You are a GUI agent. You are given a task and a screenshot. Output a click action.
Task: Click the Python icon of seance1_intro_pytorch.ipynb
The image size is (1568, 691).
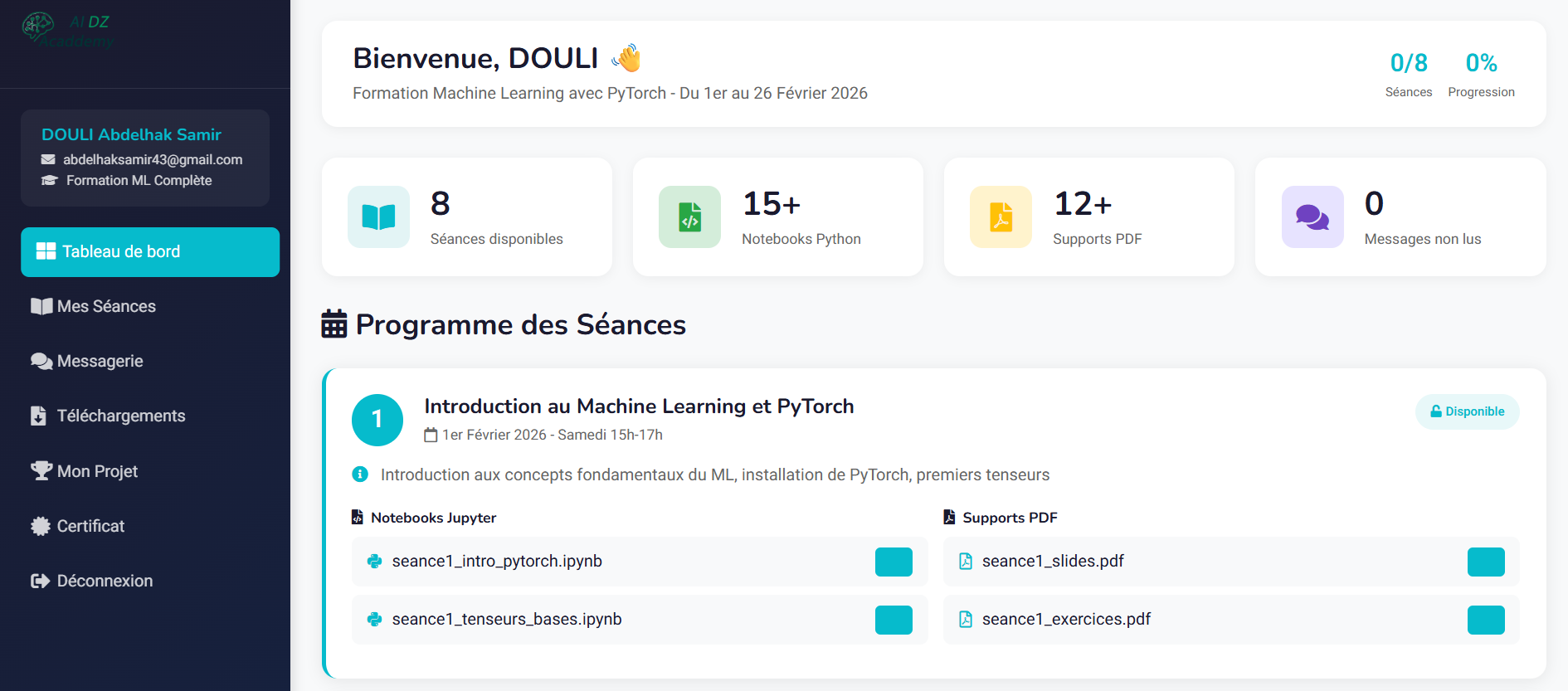(x=374, y=561)
